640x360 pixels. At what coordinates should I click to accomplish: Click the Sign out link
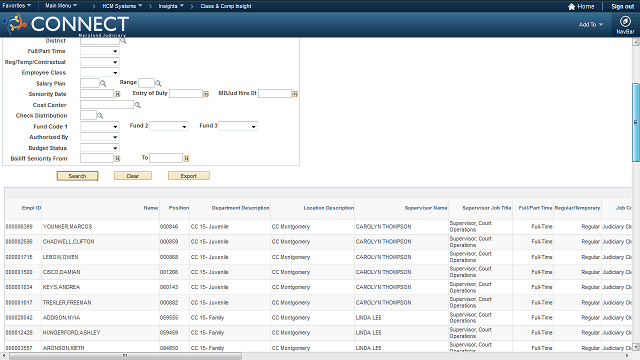pos(622,6)
